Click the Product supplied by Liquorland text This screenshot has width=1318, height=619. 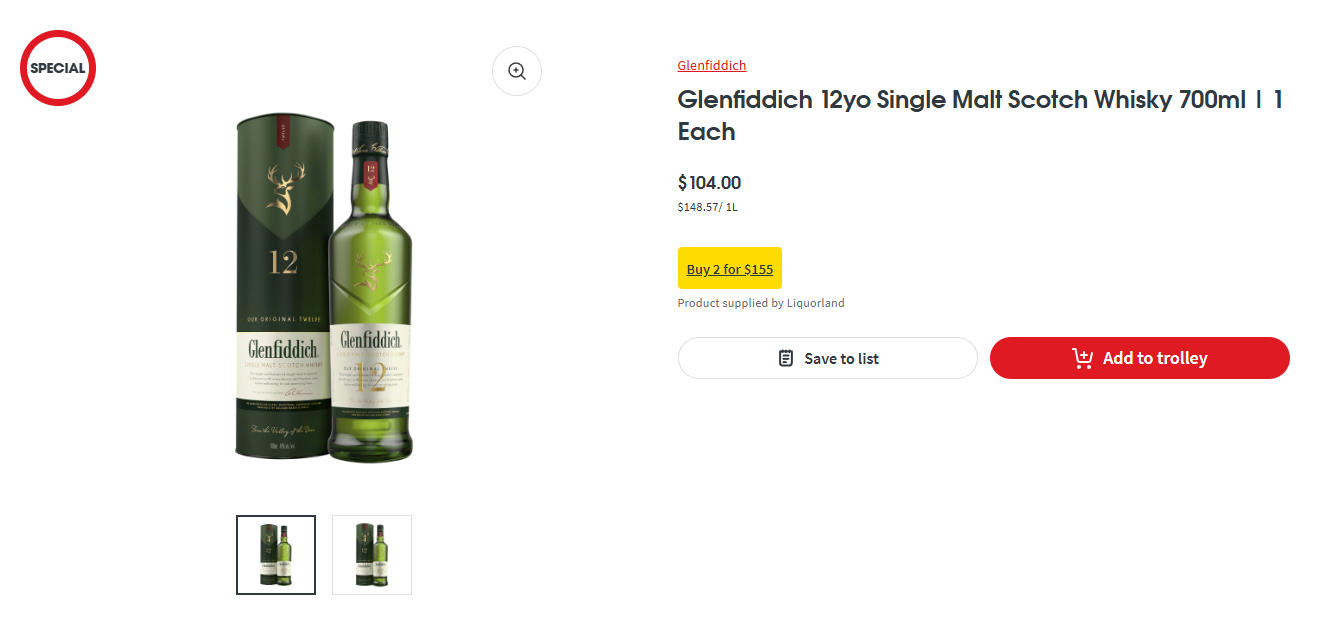tap(760, 303)
